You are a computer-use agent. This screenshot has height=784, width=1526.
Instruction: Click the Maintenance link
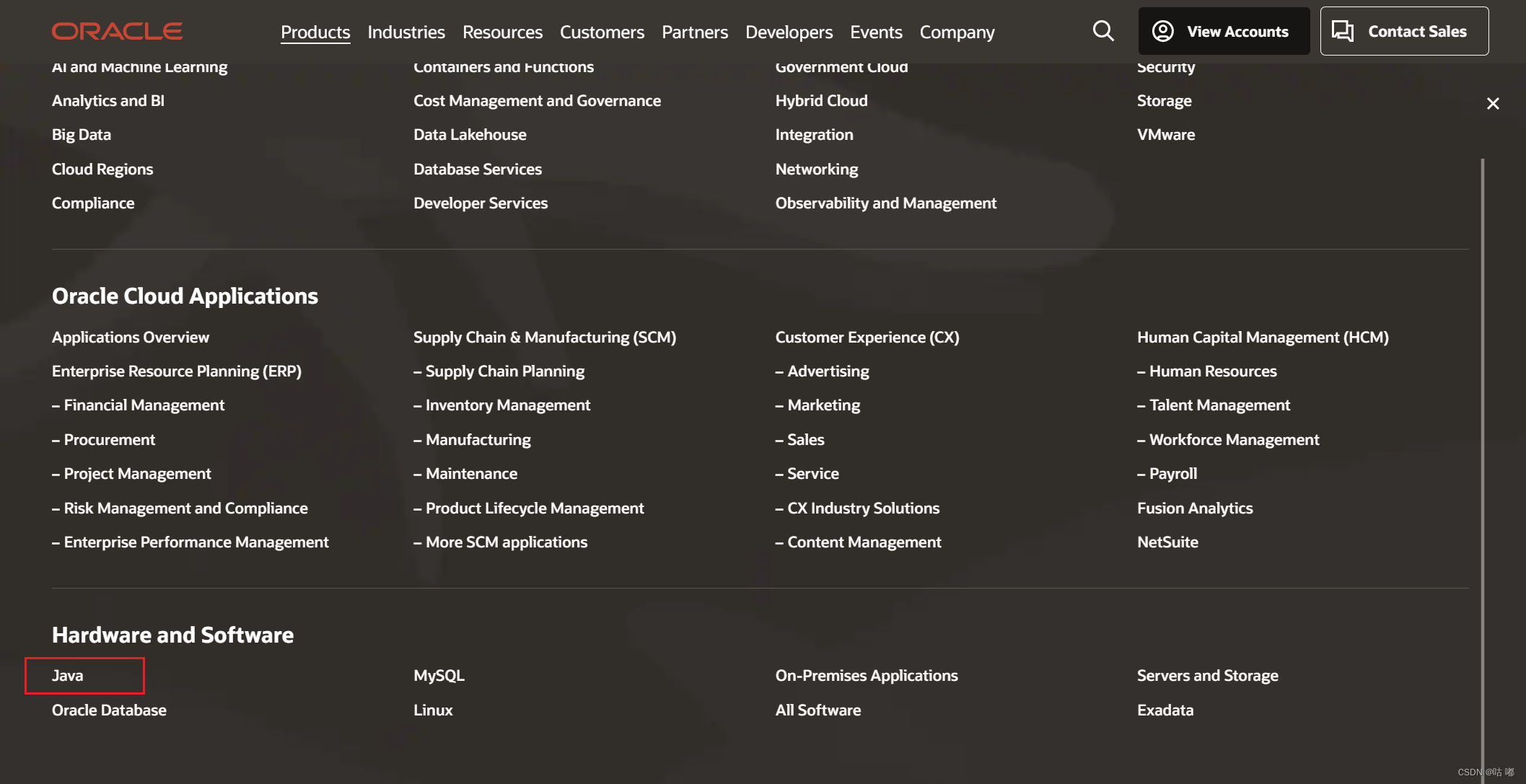coord(465,474)
